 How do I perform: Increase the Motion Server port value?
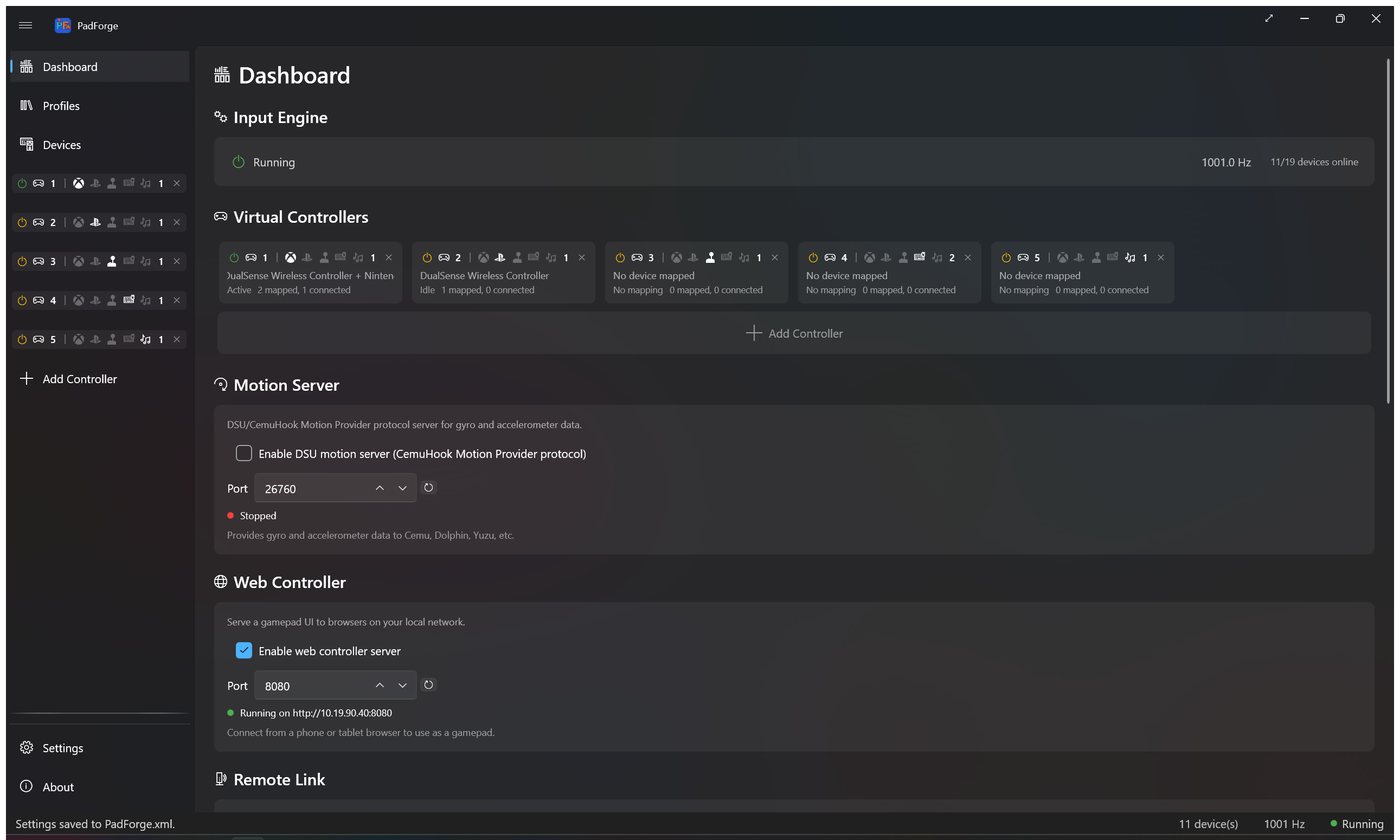coord(380,488)
